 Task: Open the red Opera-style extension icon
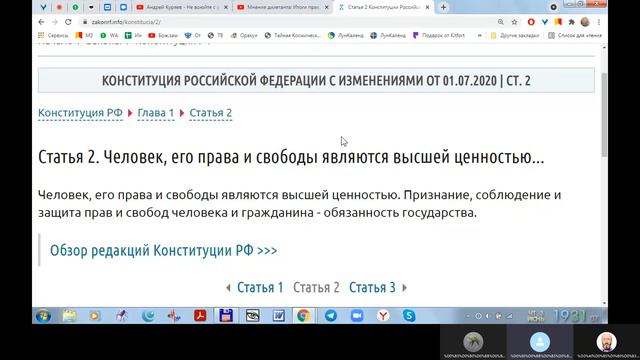click(531, 22)
